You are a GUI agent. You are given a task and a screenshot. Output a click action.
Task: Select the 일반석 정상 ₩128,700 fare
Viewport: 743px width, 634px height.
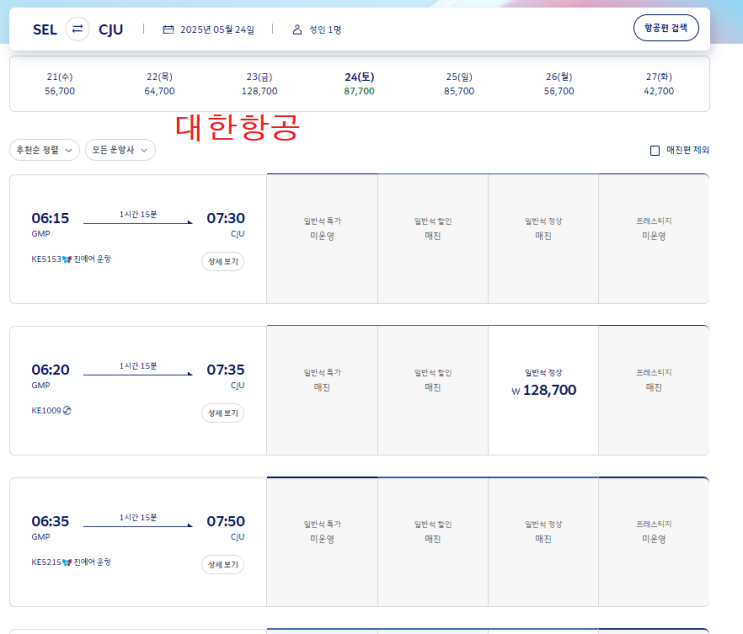[x=543, y=389]
